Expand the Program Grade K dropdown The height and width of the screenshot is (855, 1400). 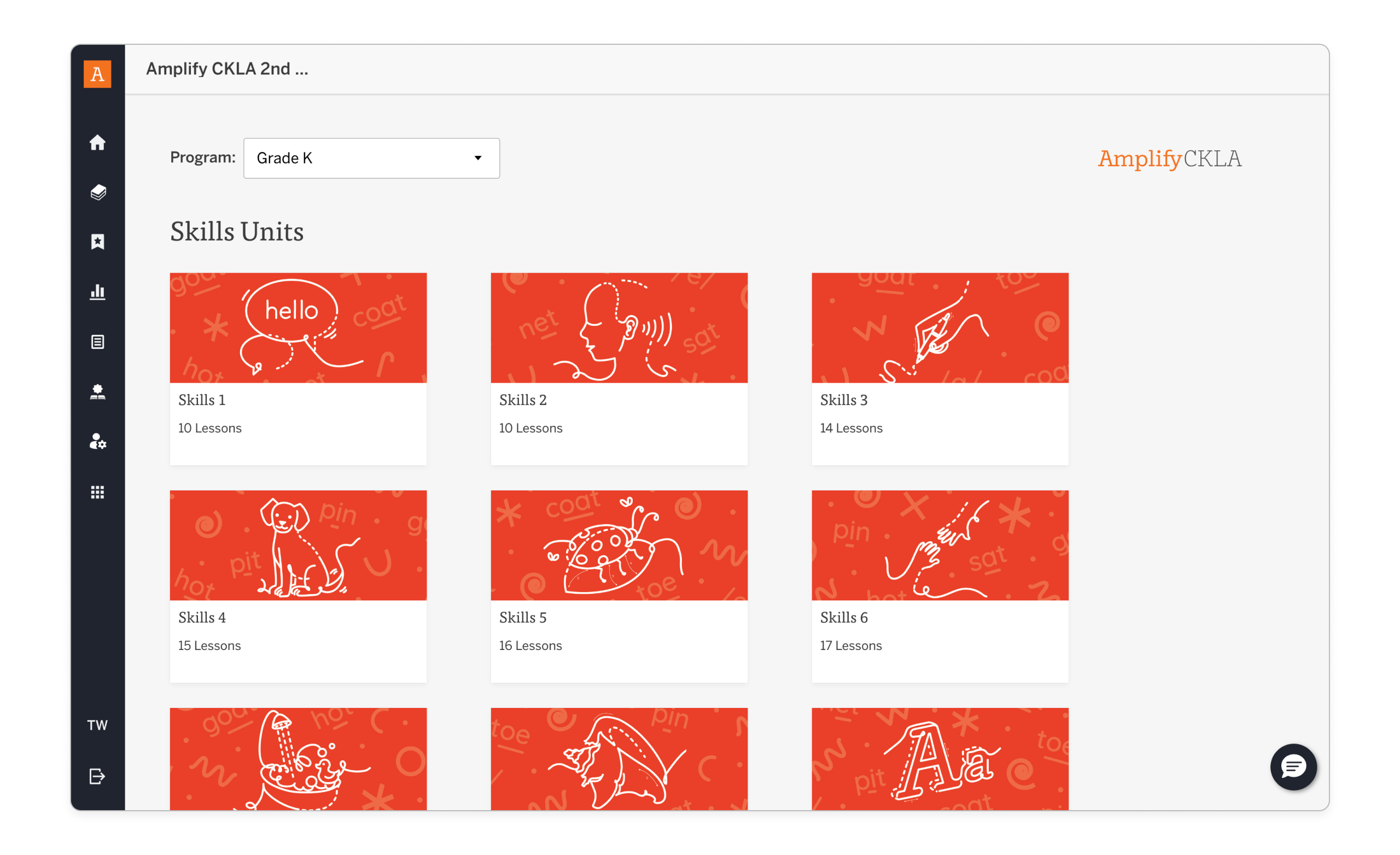tap(371, 158)
